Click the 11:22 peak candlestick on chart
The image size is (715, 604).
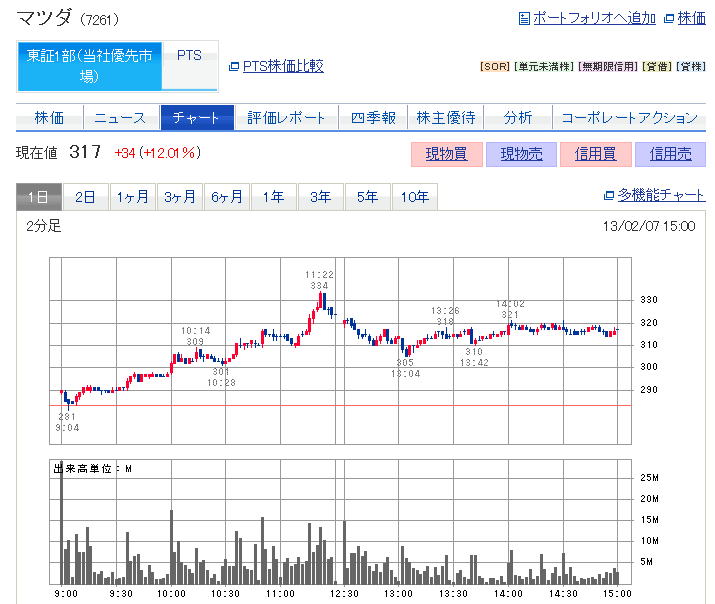(x=322, y=301)
